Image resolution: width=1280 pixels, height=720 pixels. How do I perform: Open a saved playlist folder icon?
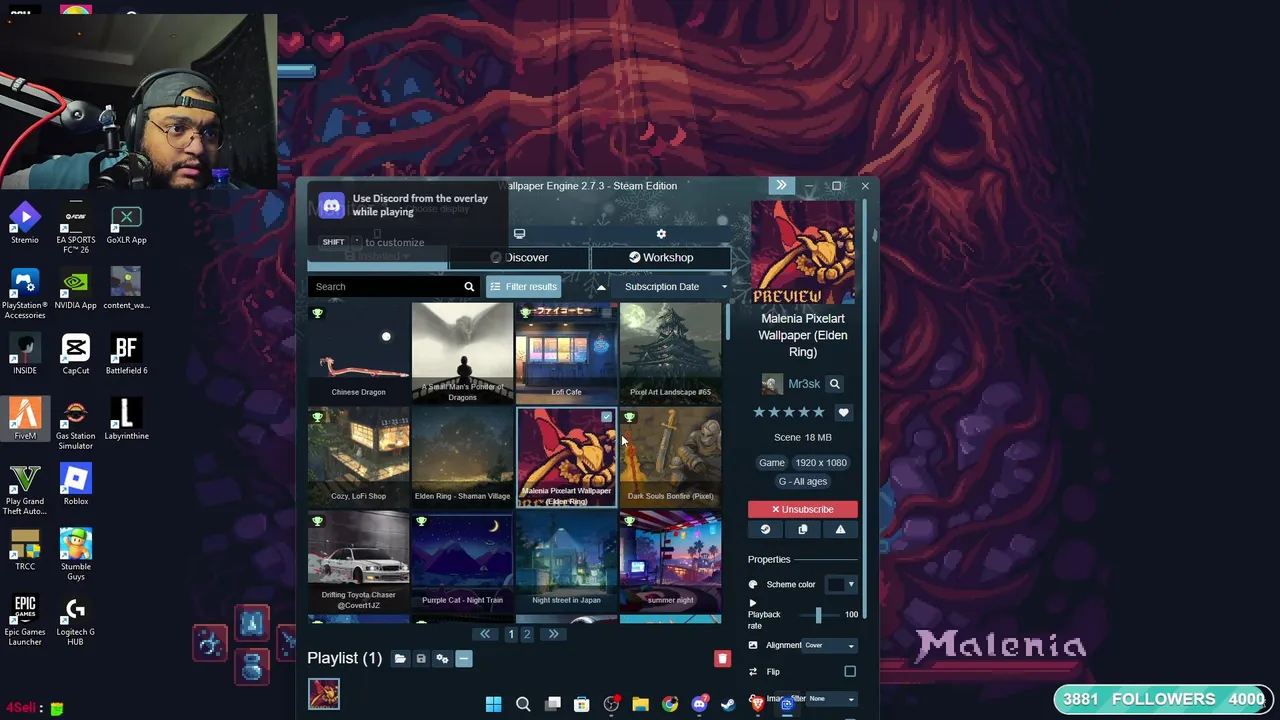point(400,658)
